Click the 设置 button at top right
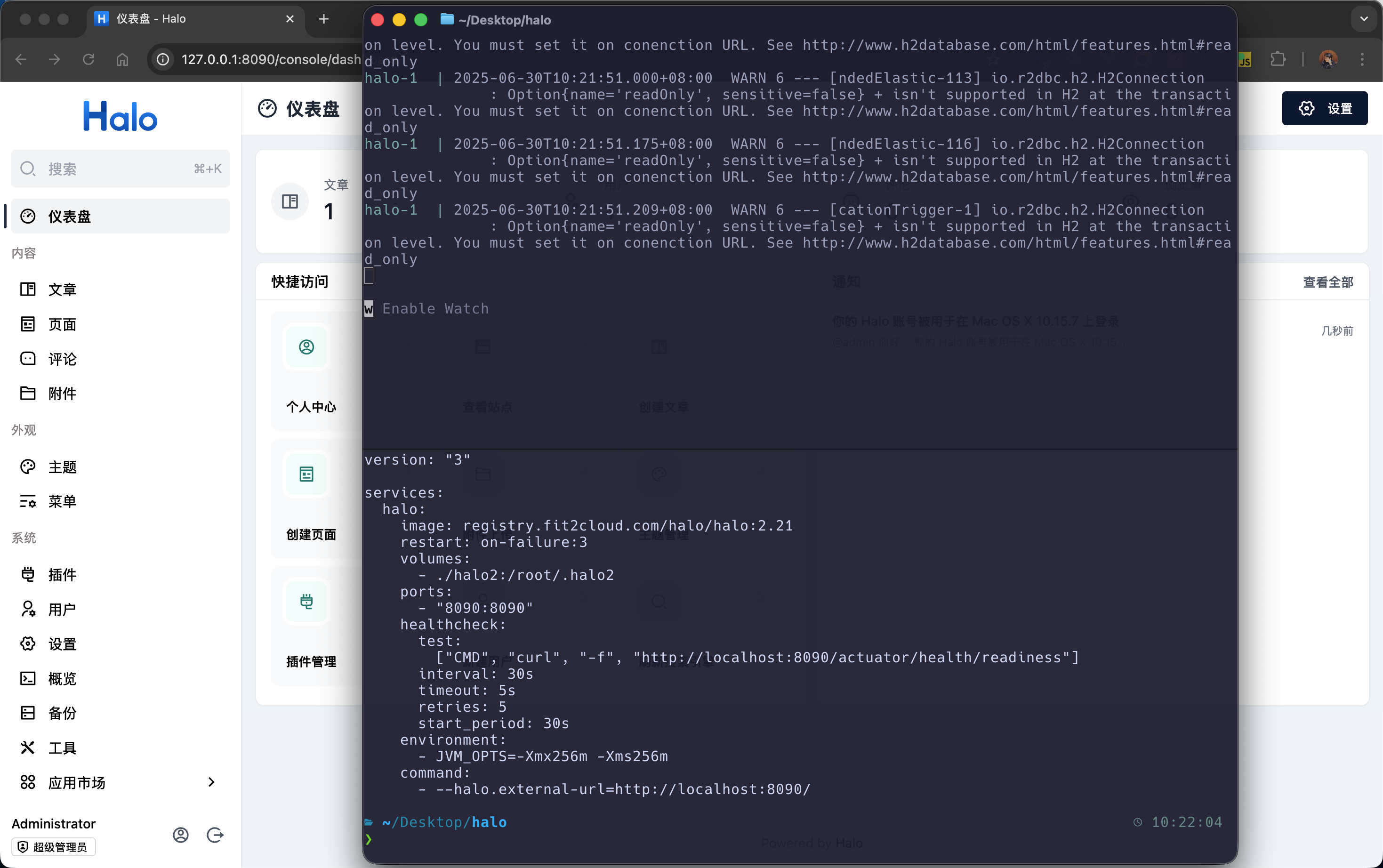Viewport: 1383px width, 868px height. pos(1325,108)
